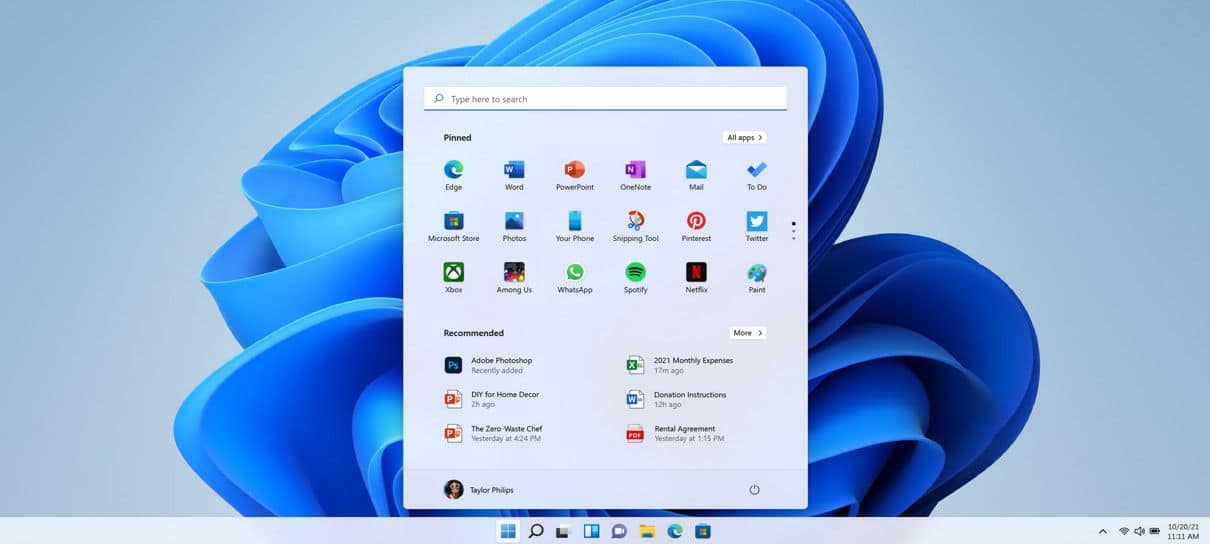Open the Xbox app
This screenshot has width=1210, height=544.
click(453, 276)
